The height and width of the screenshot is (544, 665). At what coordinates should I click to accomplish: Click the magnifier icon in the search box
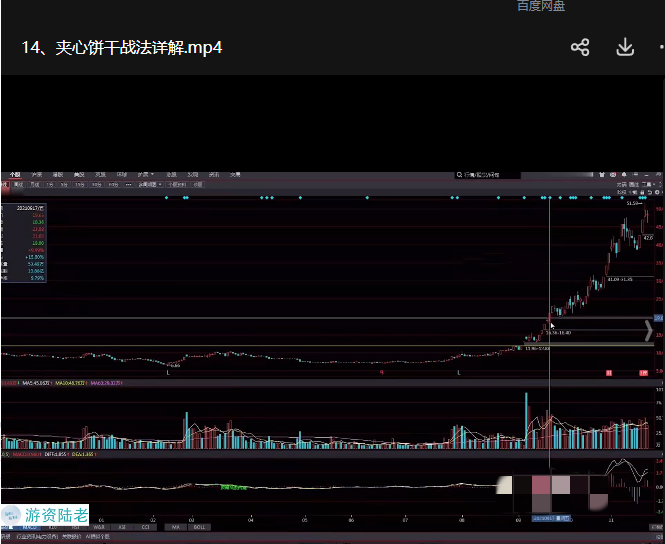[x=459, y=175]
